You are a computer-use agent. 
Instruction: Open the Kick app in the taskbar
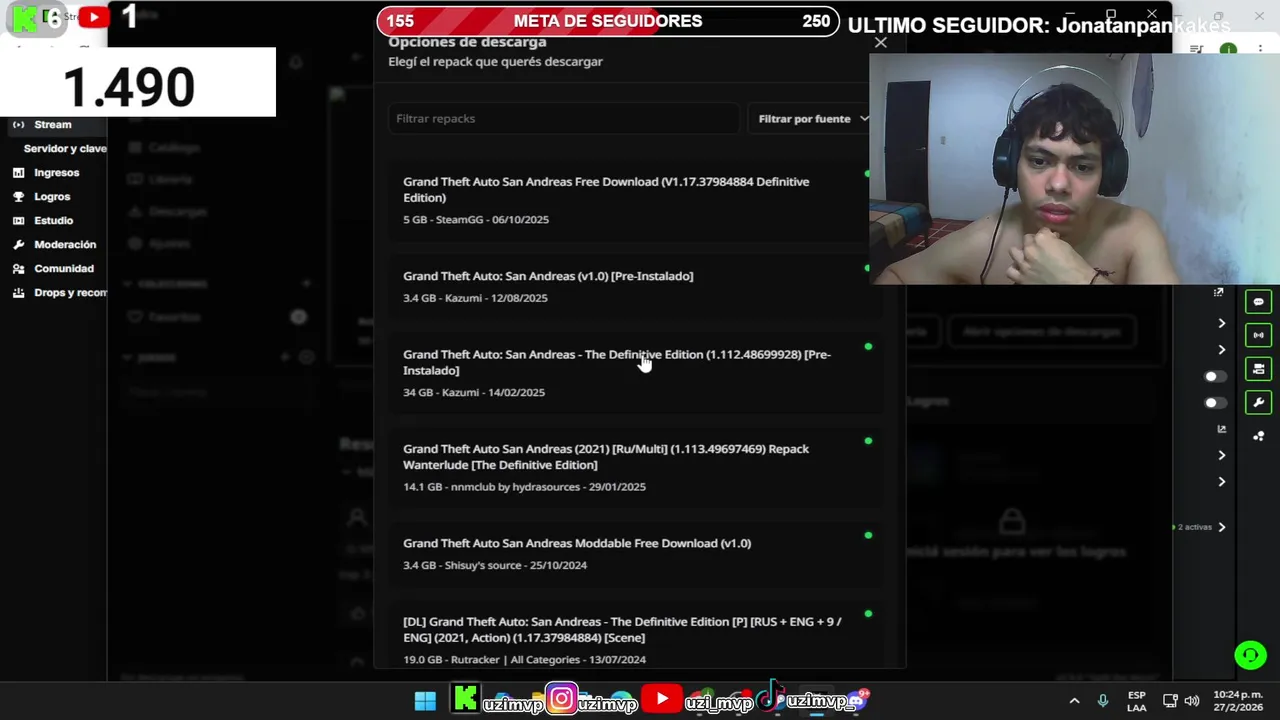point(465,699)
